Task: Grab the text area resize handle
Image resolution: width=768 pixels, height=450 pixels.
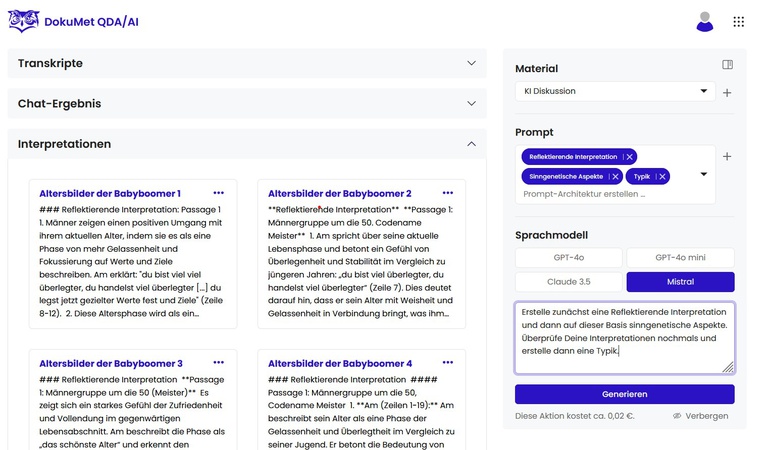Action: pyautogui.click(x=728, y=367)
